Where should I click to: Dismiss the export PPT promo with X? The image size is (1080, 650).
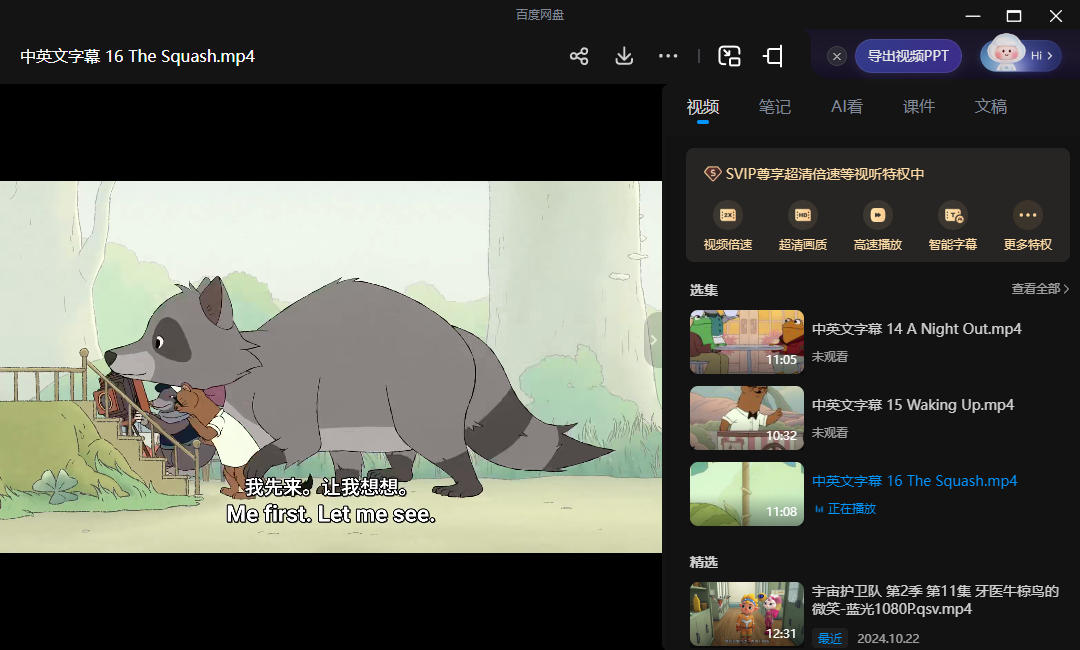(838, 56)
